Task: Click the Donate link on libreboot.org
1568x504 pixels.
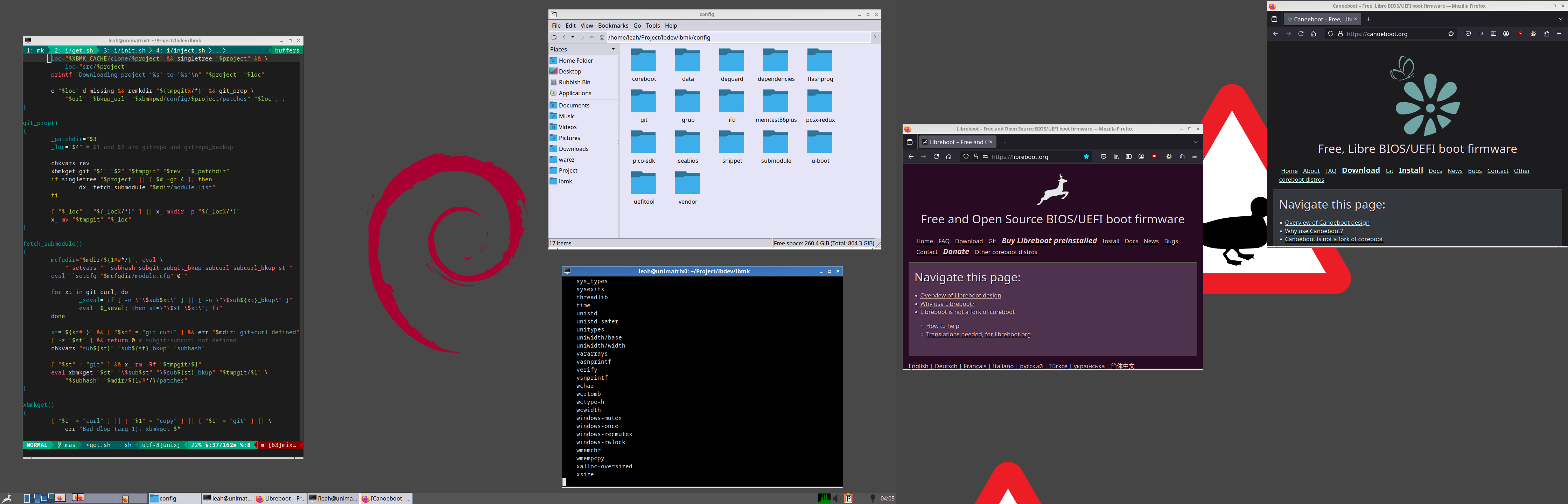Action: point(955,251)
